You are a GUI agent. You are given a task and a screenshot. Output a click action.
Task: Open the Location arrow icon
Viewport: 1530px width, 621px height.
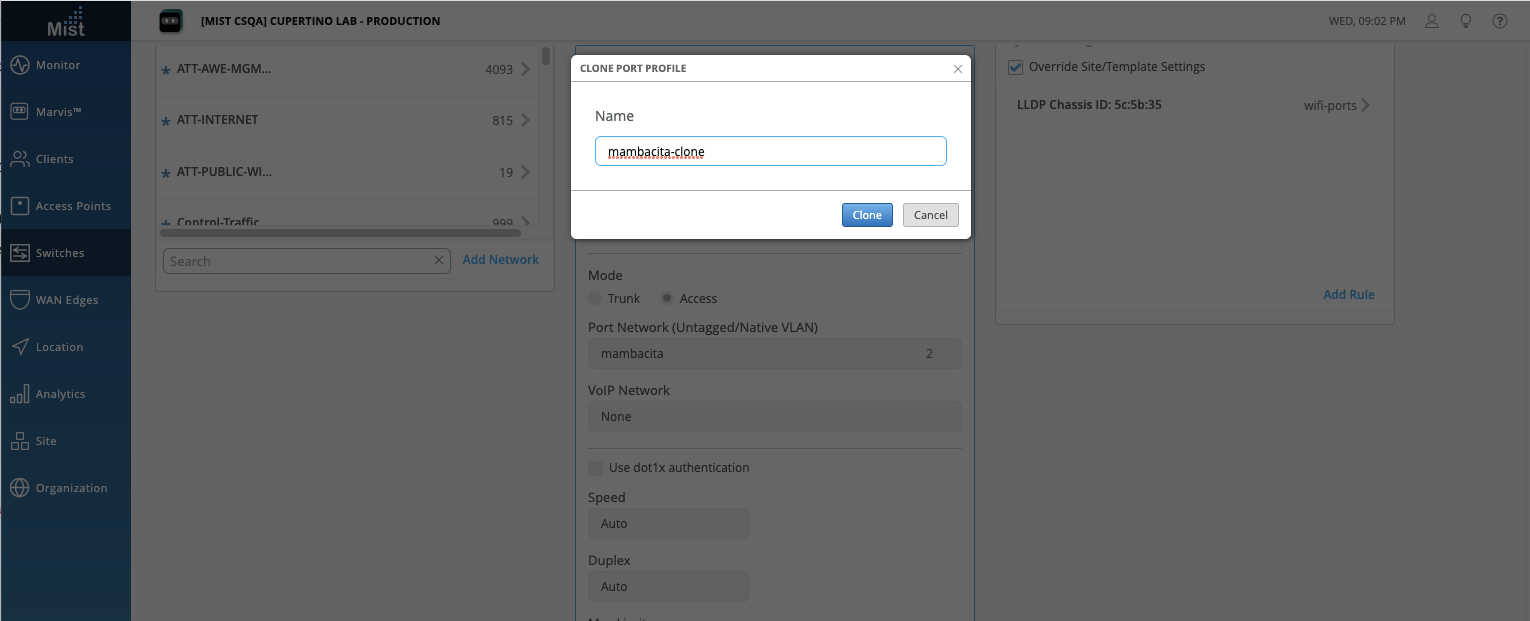20,347
